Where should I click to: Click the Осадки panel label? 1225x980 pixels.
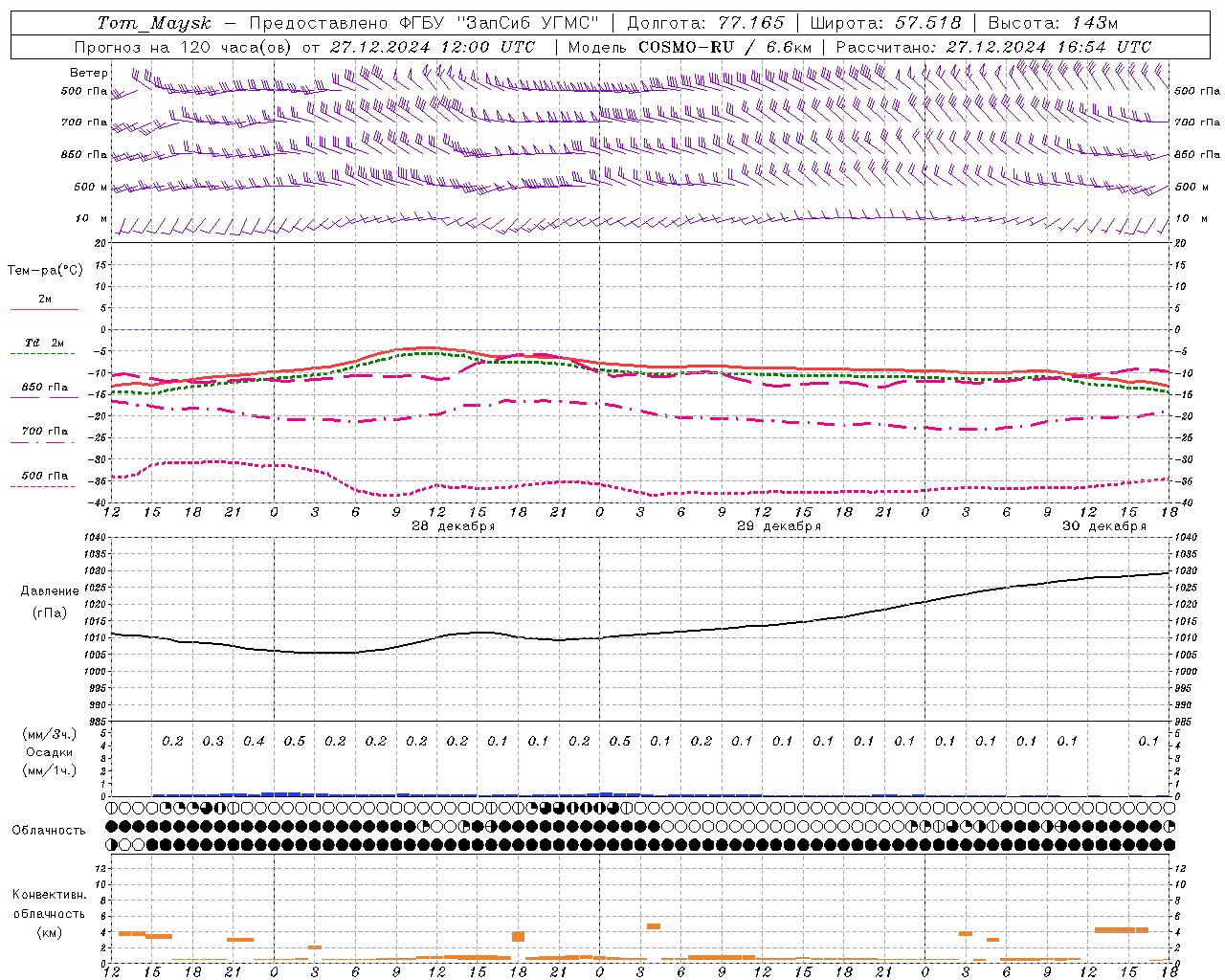(50, 752)
